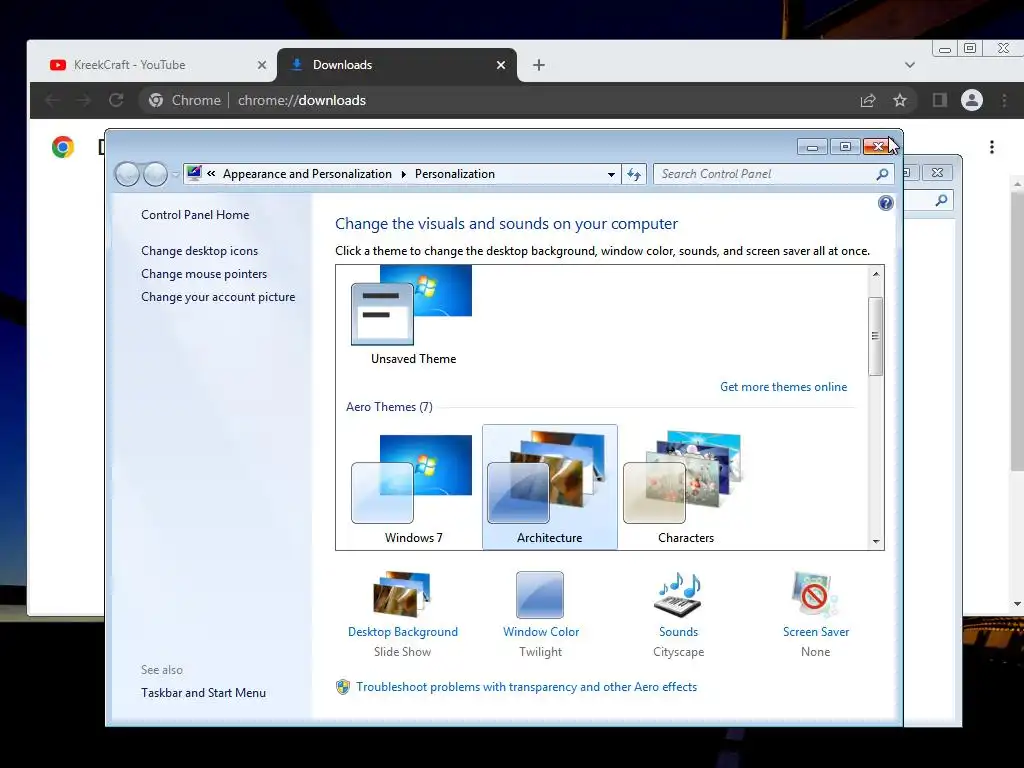Click the share page icon in Chrome
1024x768 pixels.
(x=868, y=100)
